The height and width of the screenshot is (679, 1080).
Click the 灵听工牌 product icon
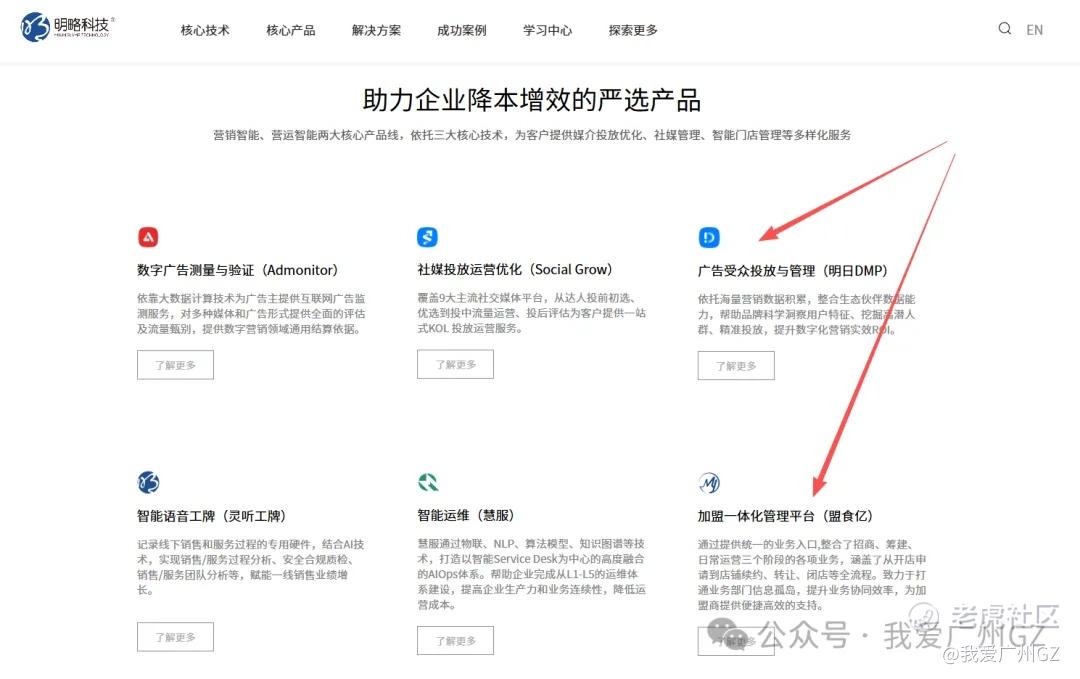point(148,482)
